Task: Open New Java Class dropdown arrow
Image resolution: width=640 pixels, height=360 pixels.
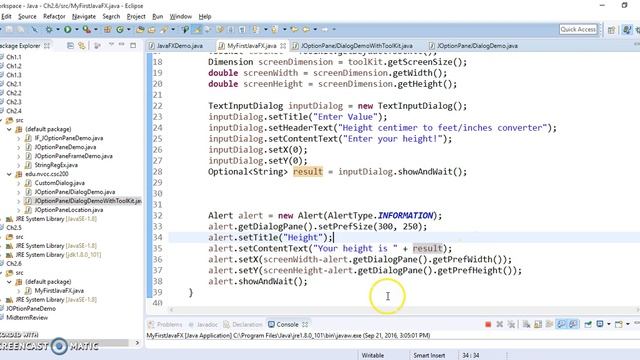Action: point(129,29)
